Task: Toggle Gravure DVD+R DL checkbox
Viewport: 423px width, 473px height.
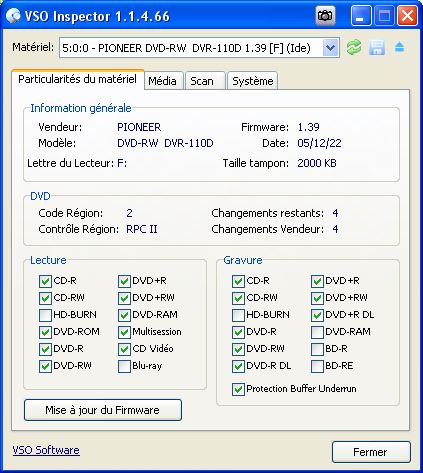Action: click(317, 315)
